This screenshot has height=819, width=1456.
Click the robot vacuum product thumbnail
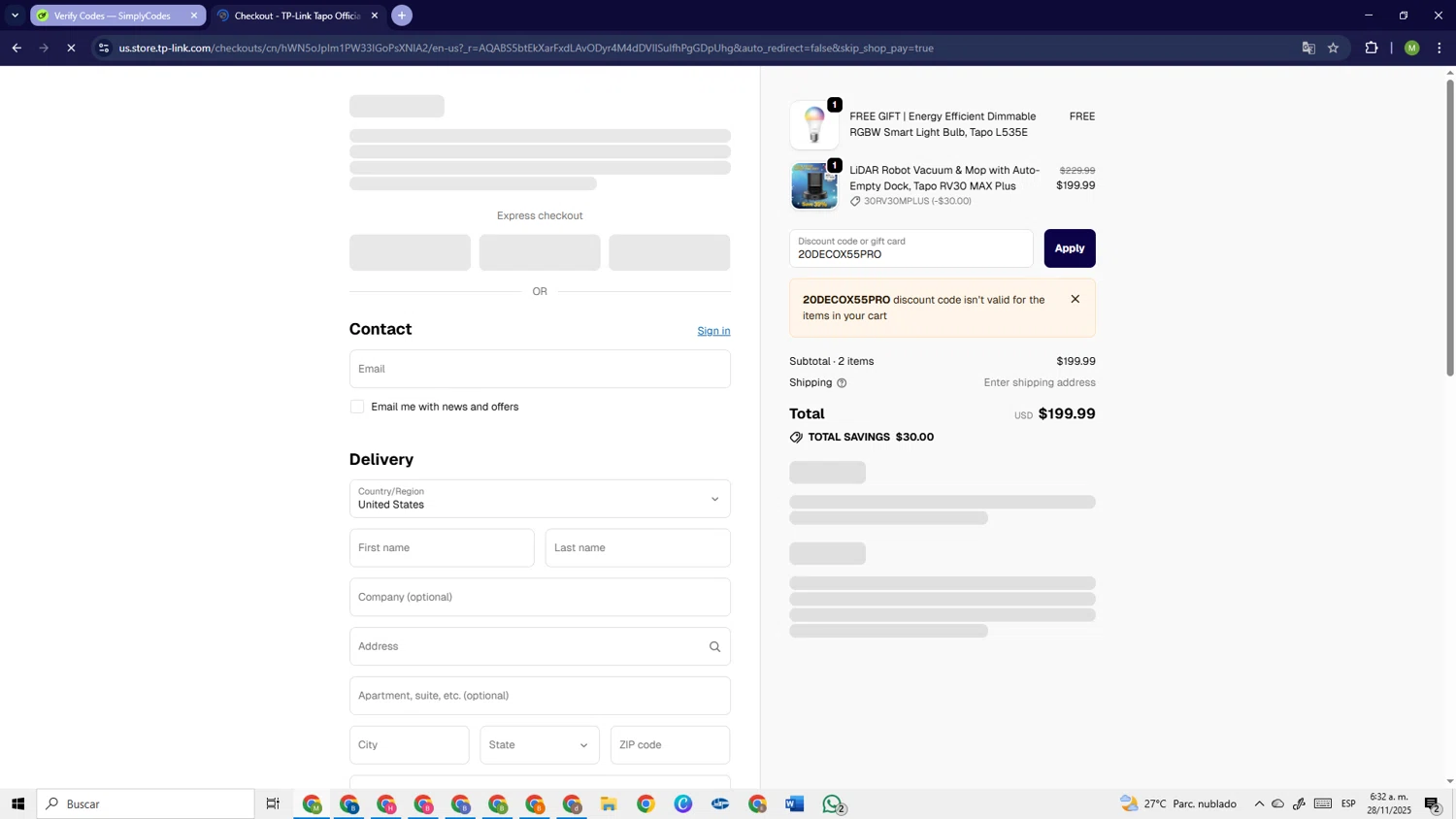coord(814,185)
